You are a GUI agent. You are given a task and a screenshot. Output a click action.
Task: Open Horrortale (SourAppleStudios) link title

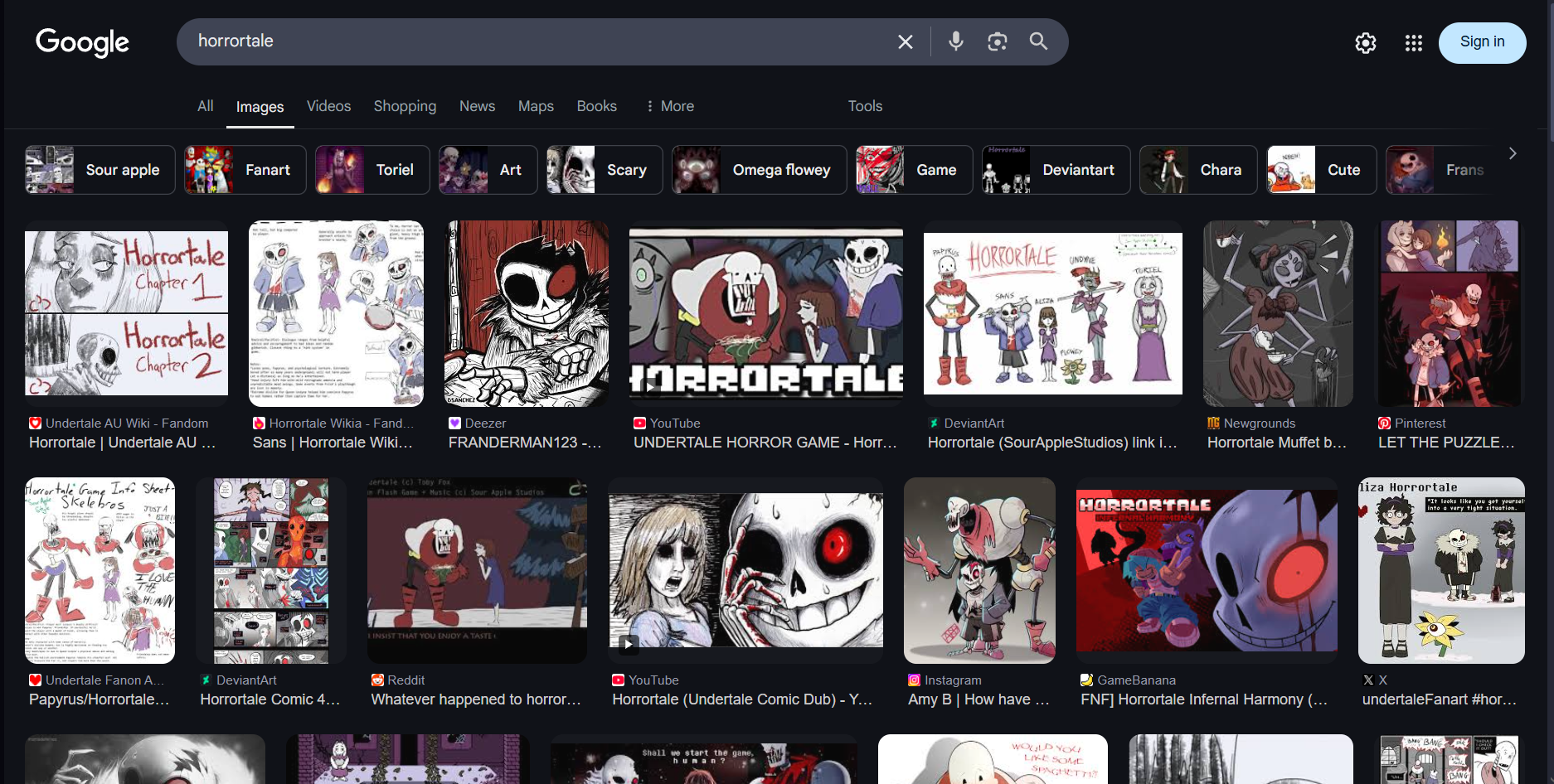(1052, 443)
